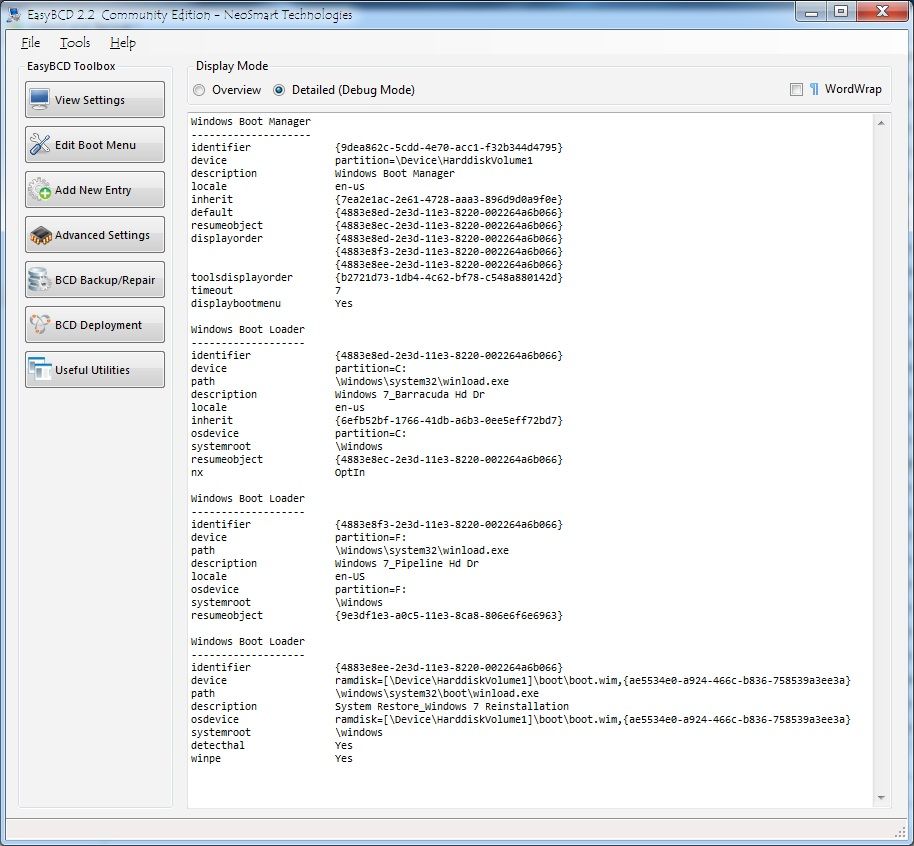Viewport: 914px width, 846px height.
Task: Minimize the EasyBCD window
Action: tap(811, 12)
